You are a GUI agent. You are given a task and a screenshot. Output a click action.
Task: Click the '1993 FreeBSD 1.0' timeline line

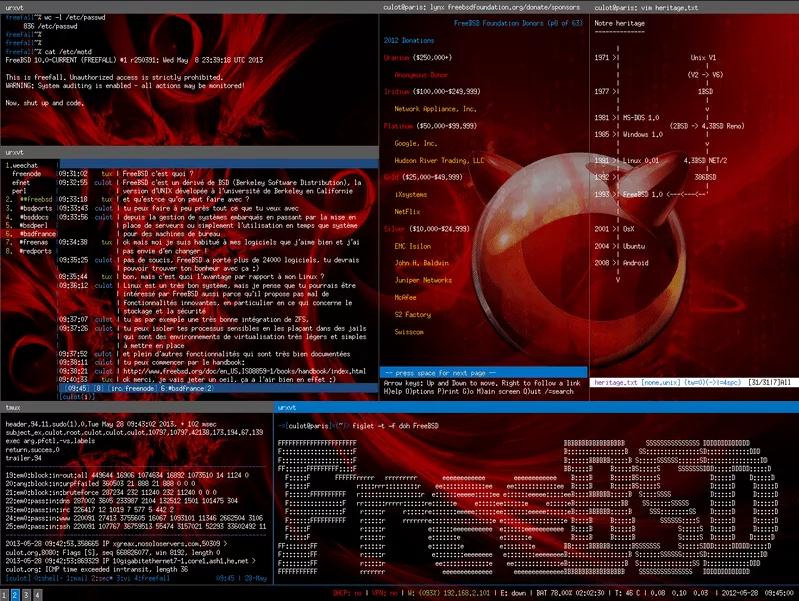(651, 194)
